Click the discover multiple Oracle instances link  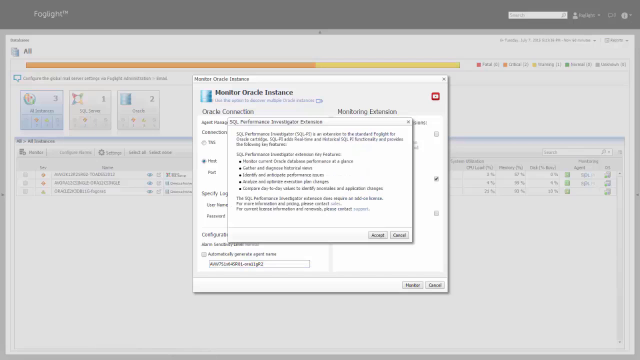[x=264, y=100]
